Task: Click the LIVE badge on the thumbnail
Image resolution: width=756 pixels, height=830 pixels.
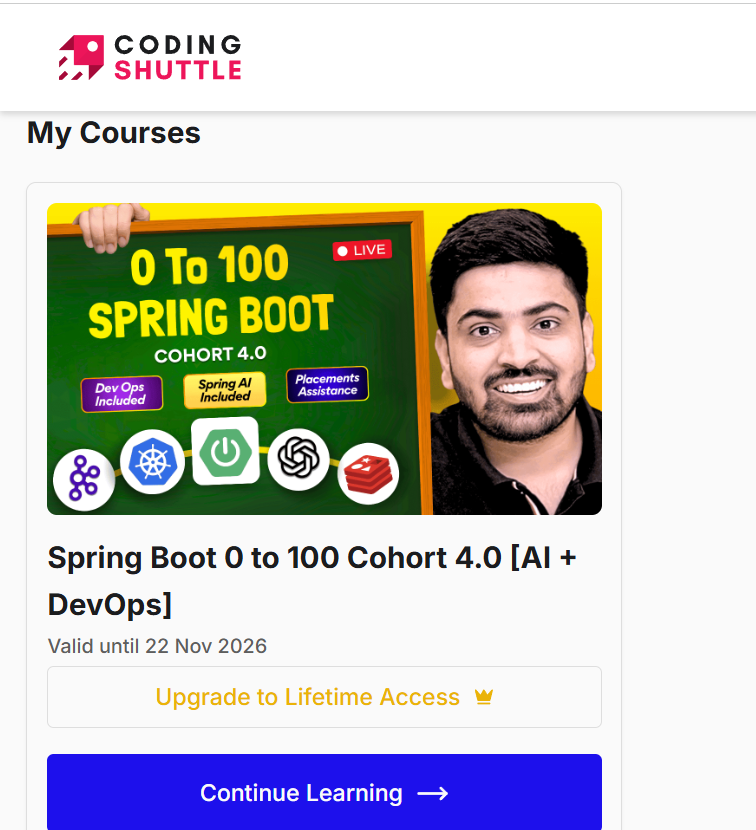Action: tap(362, 250)
